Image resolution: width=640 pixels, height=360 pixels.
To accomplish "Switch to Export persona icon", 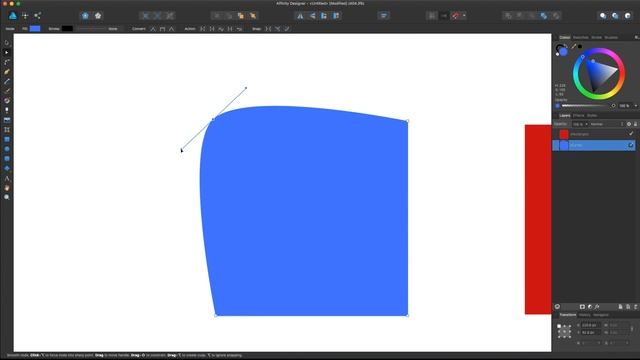I will (x=38, y=16).
